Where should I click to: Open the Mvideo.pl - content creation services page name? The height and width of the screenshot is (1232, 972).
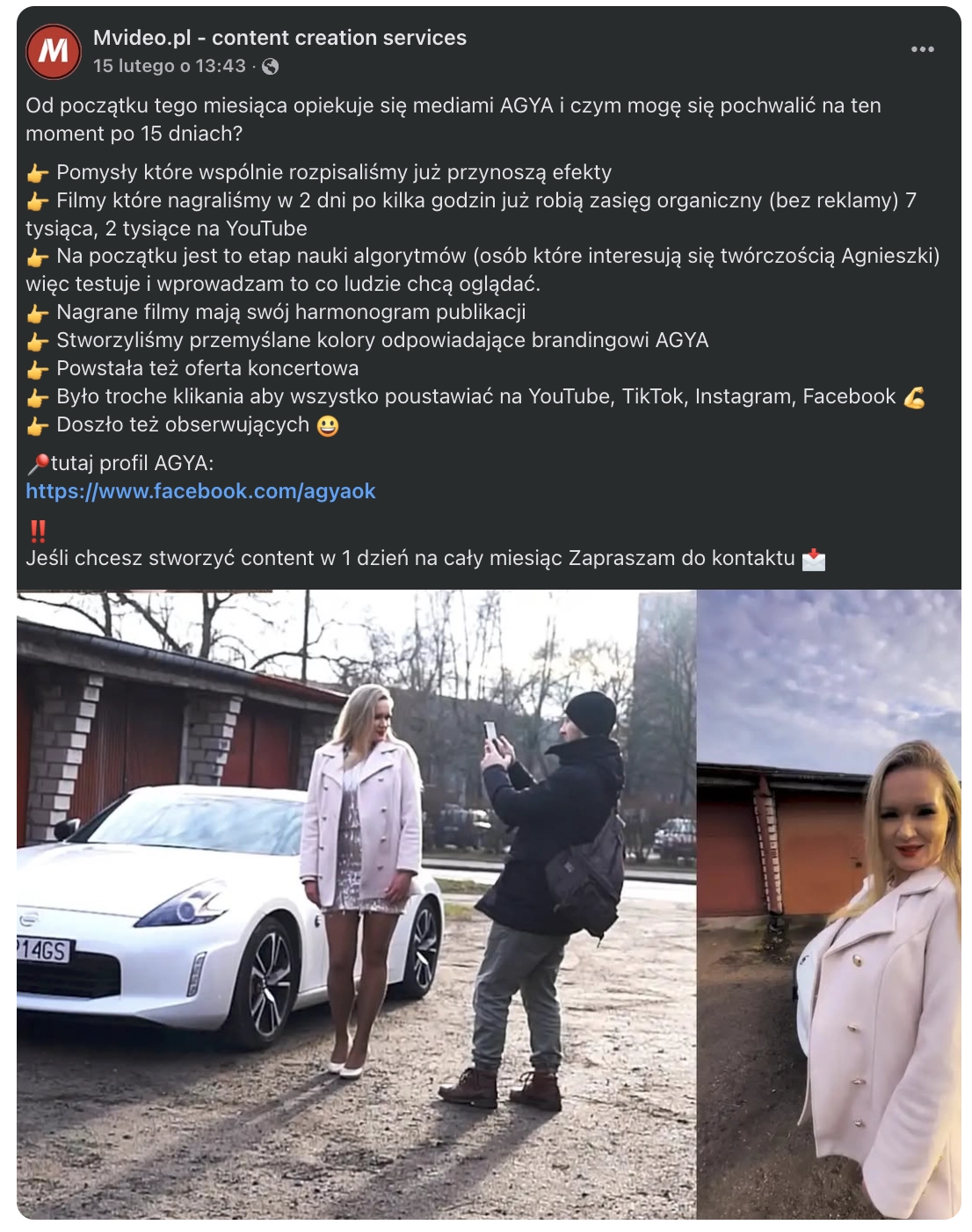[x=279, y=38]
